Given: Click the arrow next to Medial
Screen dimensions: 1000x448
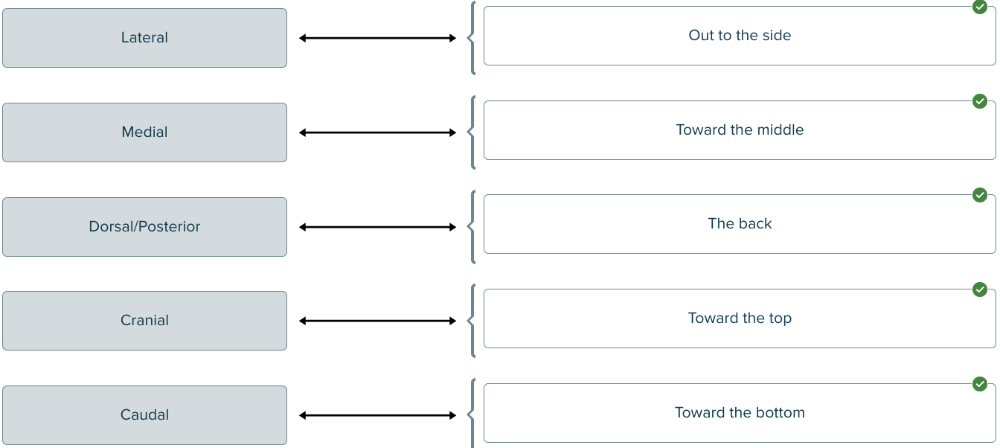Looking at the screenshot, I should (x=377, y=132).
